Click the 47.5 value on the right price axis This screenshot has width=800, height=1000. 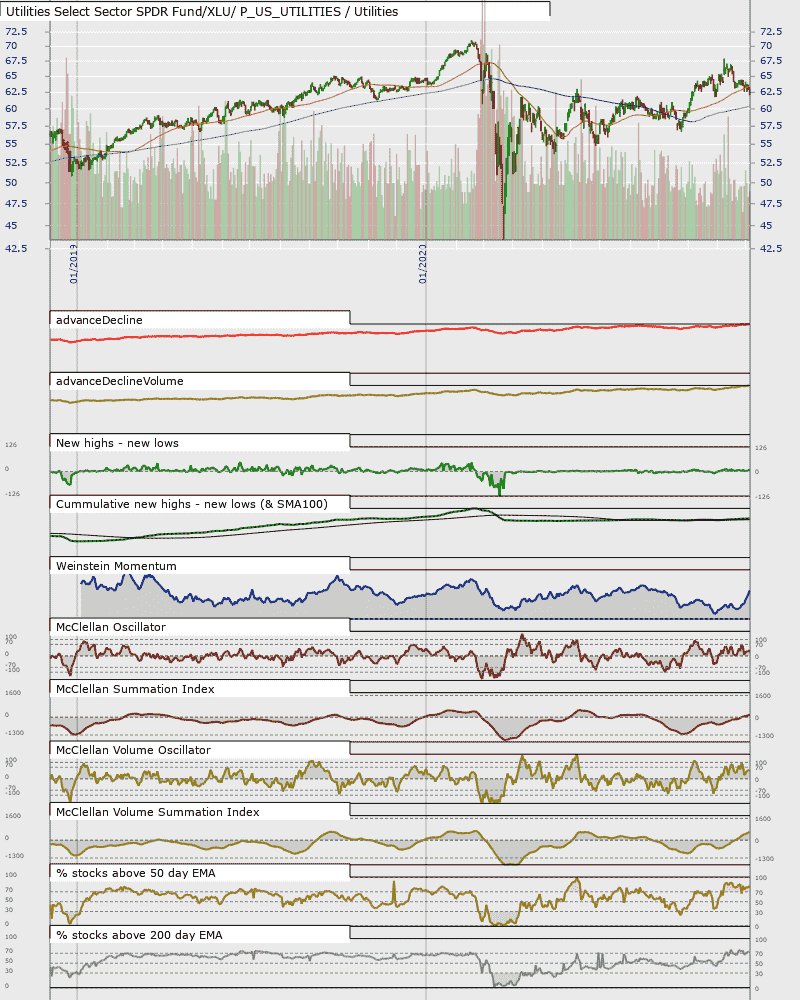coord(771,203)
